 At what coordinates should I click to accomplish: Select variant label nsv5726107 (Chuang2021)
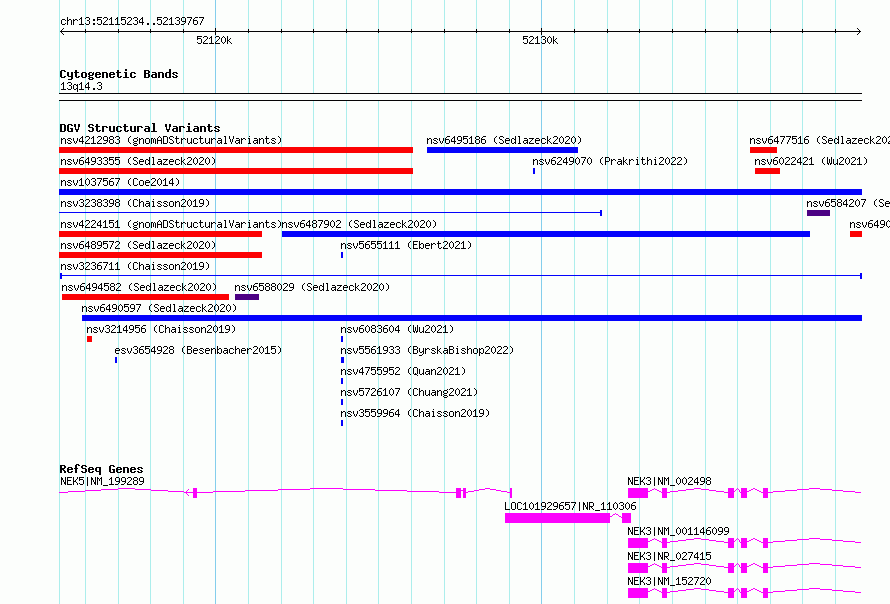pyautogui.click(x=409, y=392)
